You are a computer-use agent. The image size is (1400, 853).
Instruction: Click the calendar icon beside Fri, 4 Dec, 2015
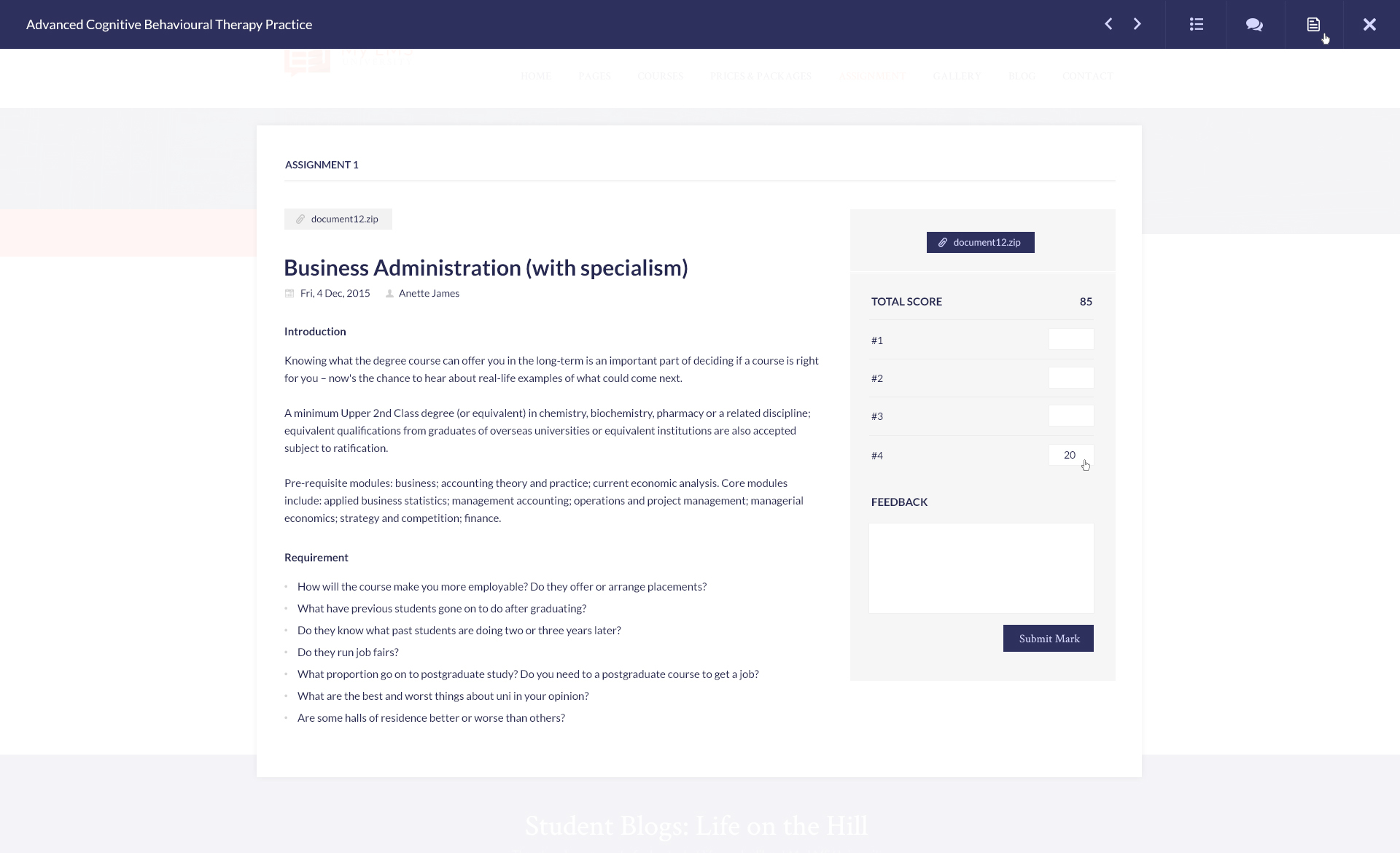[x=289, y=294]
